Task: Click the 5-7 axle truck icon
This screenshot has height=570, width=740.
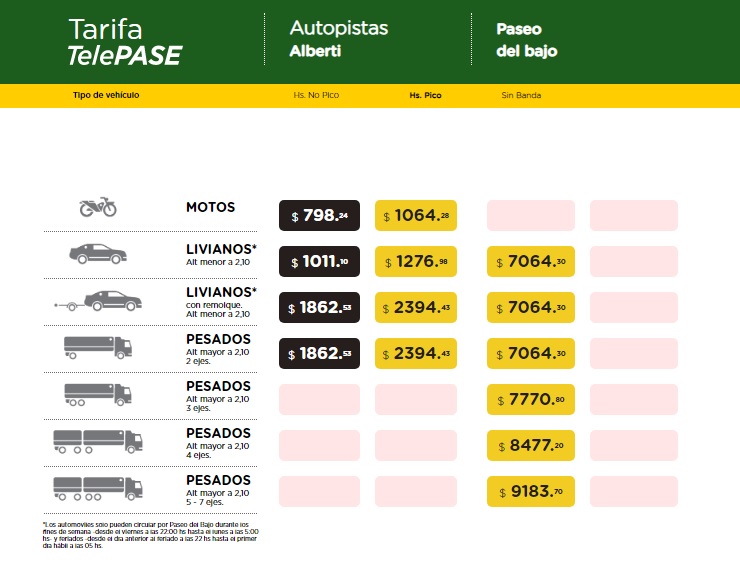Action: pos(97,487)
